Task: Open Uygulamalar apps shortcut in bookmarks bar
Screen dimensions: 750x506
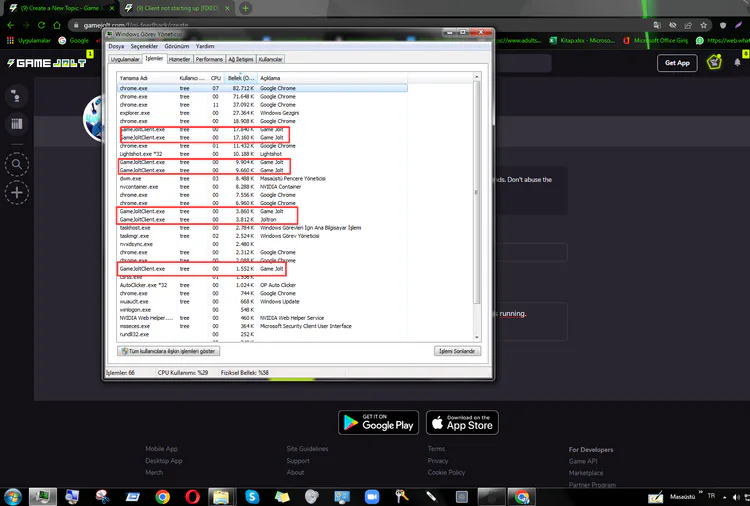Action: tap(29, 41)
